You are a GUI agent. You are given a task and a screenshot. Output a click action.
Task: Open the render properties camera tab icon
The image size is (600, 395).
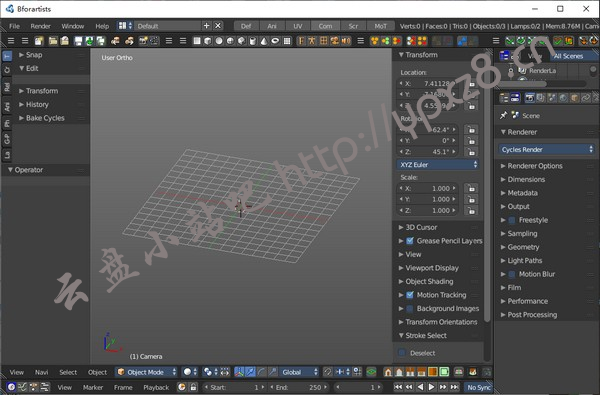click(530, 98)
